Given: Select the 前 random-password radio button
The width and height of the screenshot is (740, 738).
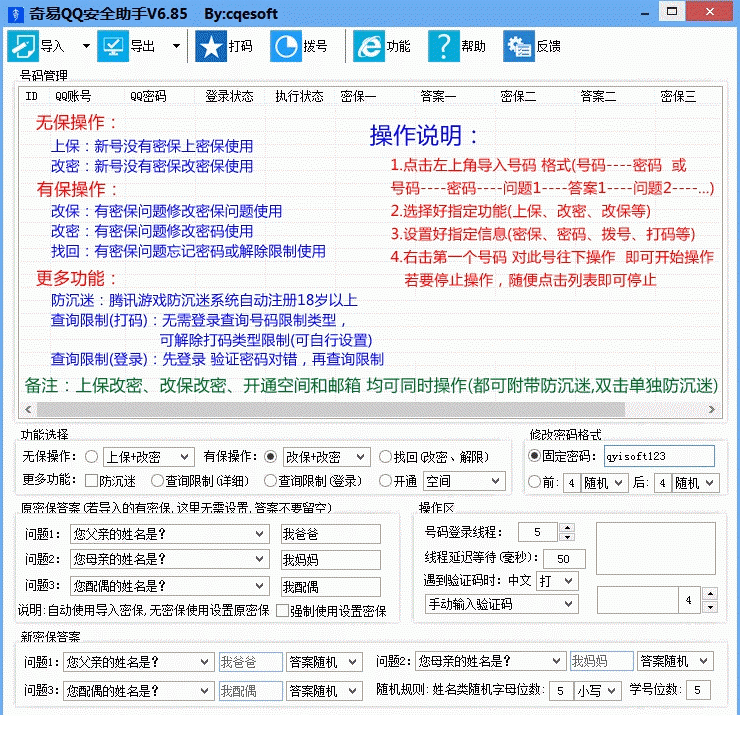Looking at the screenshot, I should point(534,482).
